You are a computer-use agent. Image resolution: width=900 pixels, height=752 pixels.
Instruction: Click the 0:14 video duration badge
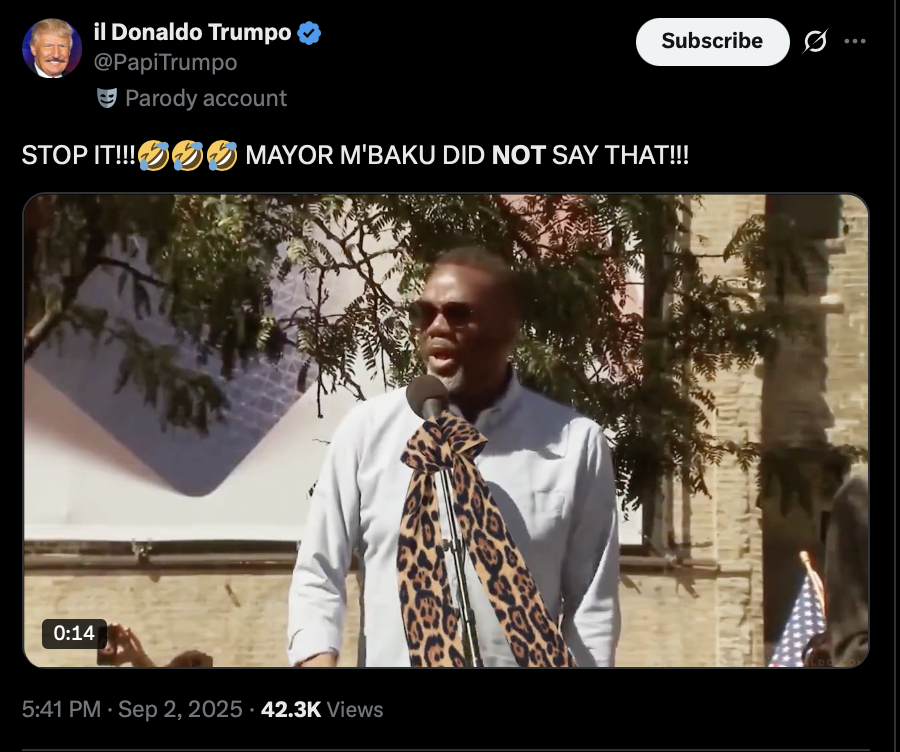click(x=73, y=633)
